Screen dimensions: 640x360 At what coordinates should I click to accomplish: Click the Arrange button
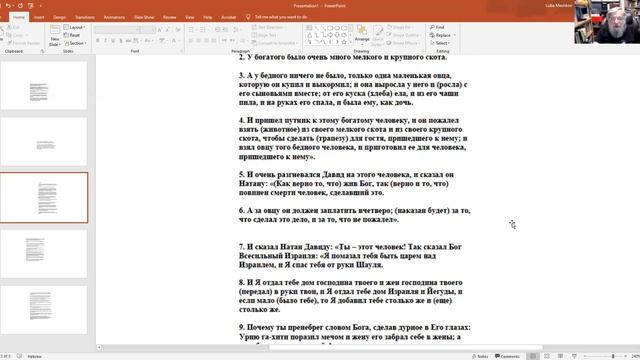362,34
